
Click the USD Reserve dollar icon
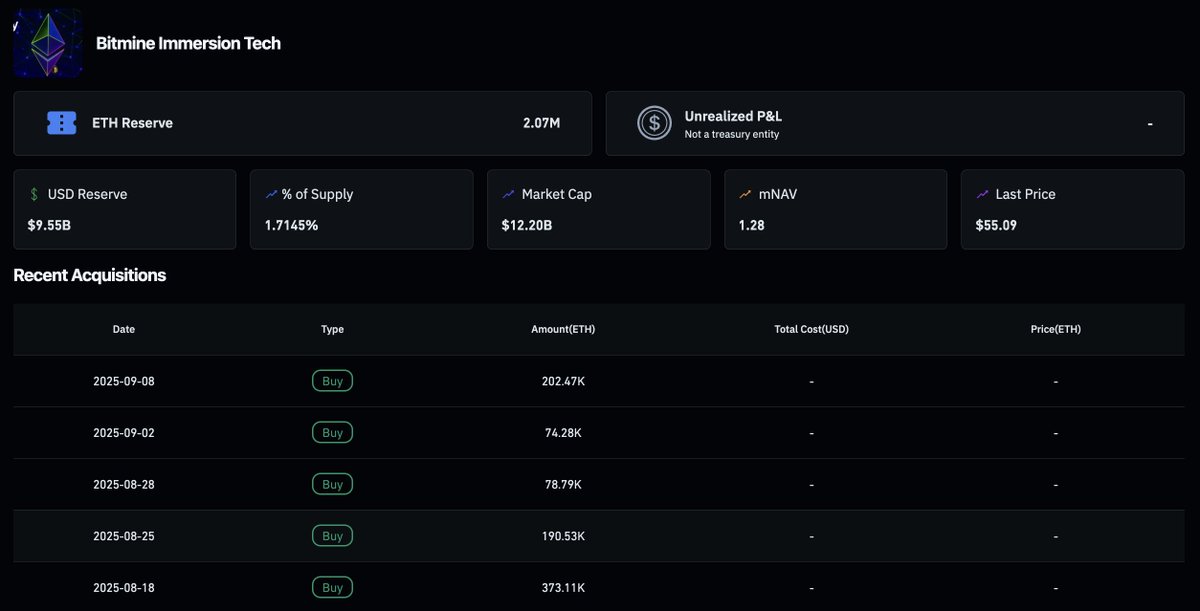click(x=34, y=193)
